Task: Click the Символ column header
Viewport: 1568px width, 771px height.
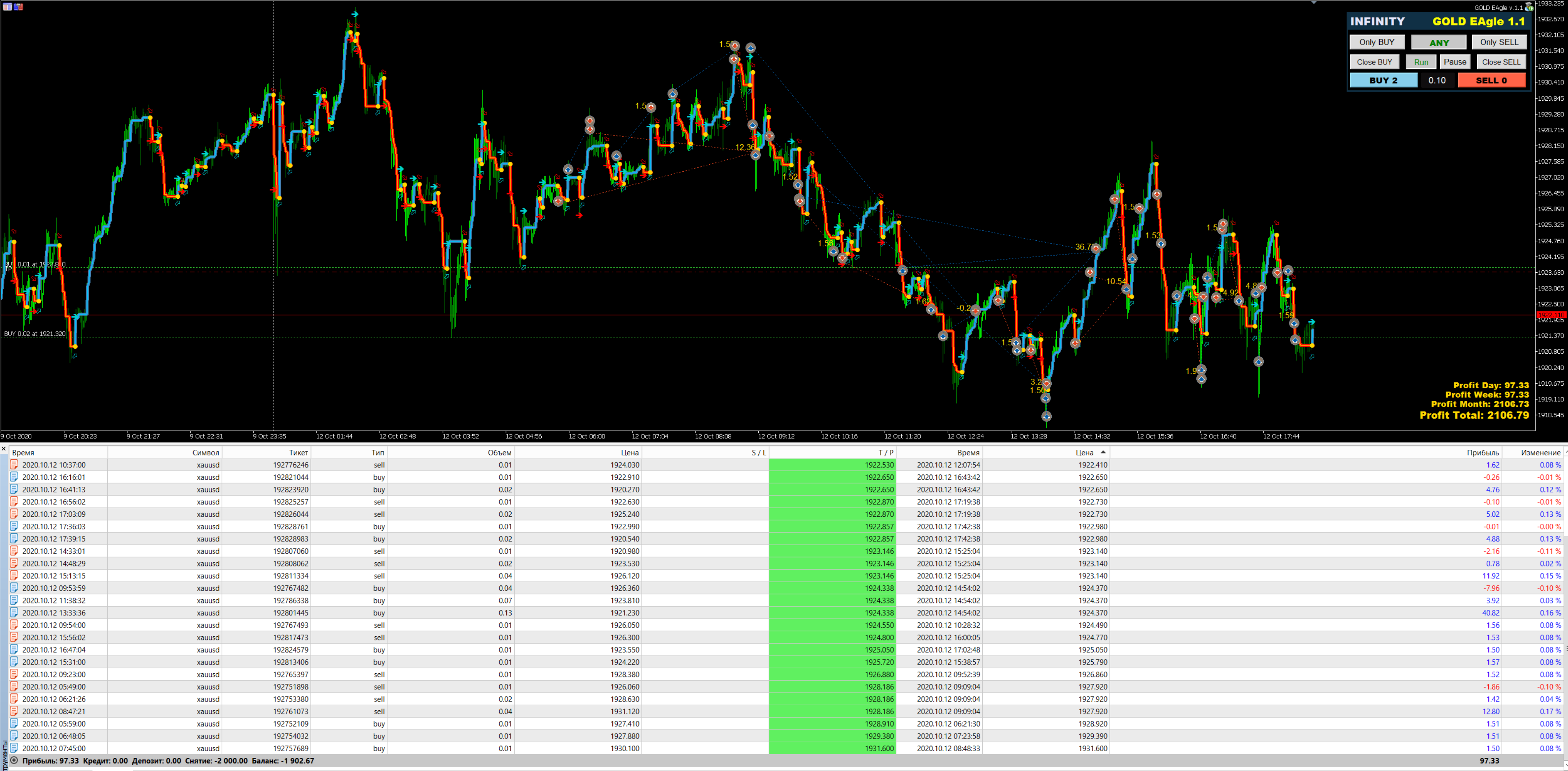Action: click(x=205, y=453)
